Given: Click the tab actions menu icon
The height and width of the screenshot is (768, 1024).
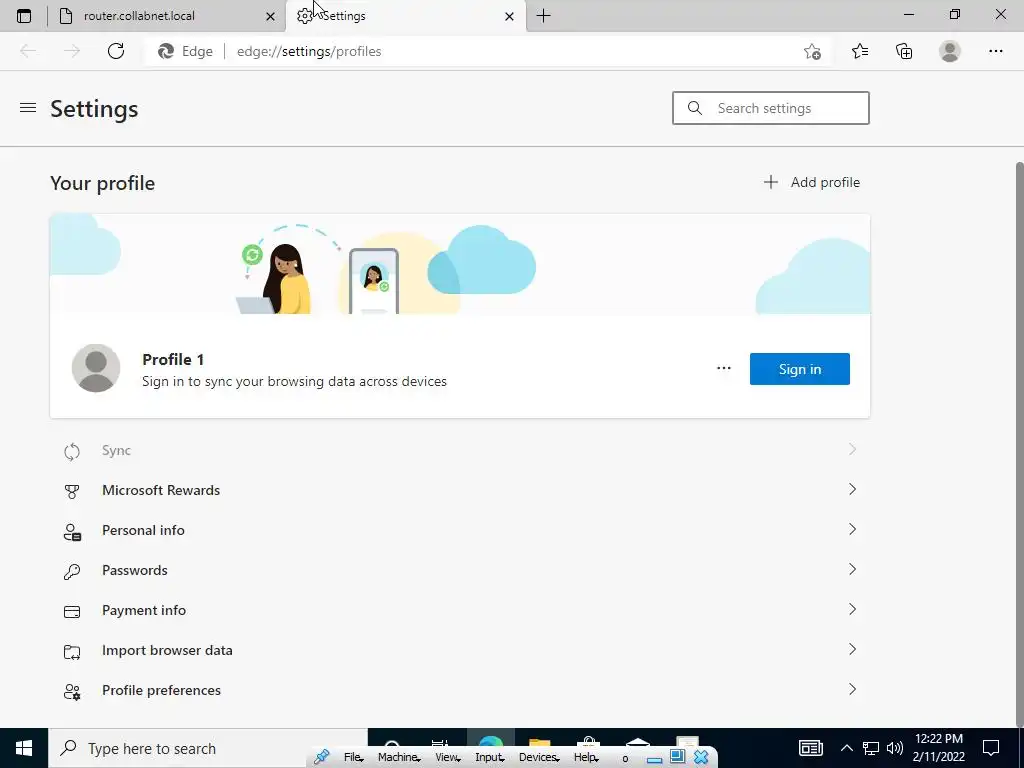Looking at the screenshot, I should click(24, 16).
